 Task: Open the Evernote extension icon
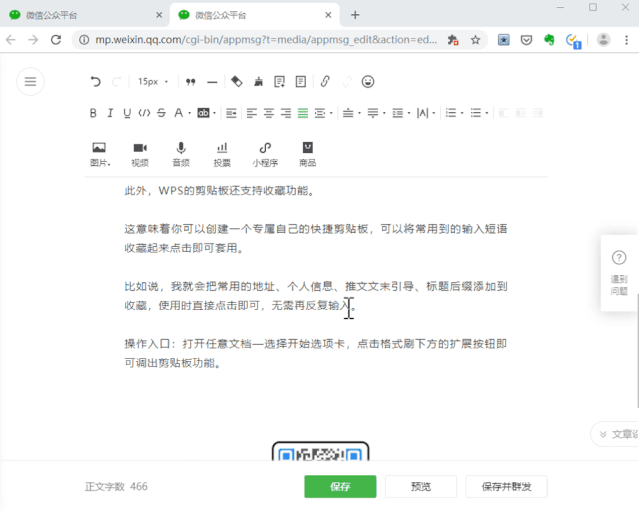click(x=549, y=40)
